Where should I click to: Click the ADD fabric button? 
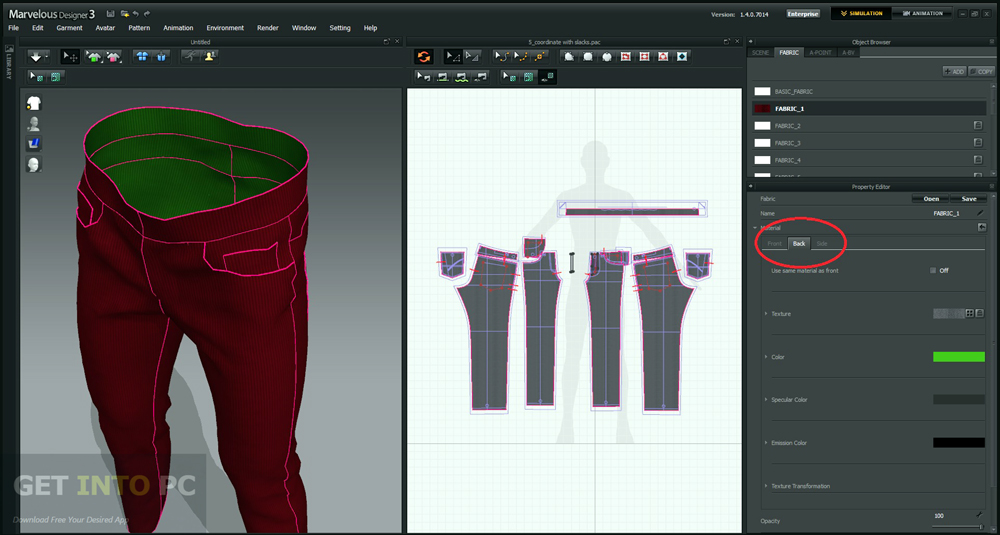[x=953, y=72]
